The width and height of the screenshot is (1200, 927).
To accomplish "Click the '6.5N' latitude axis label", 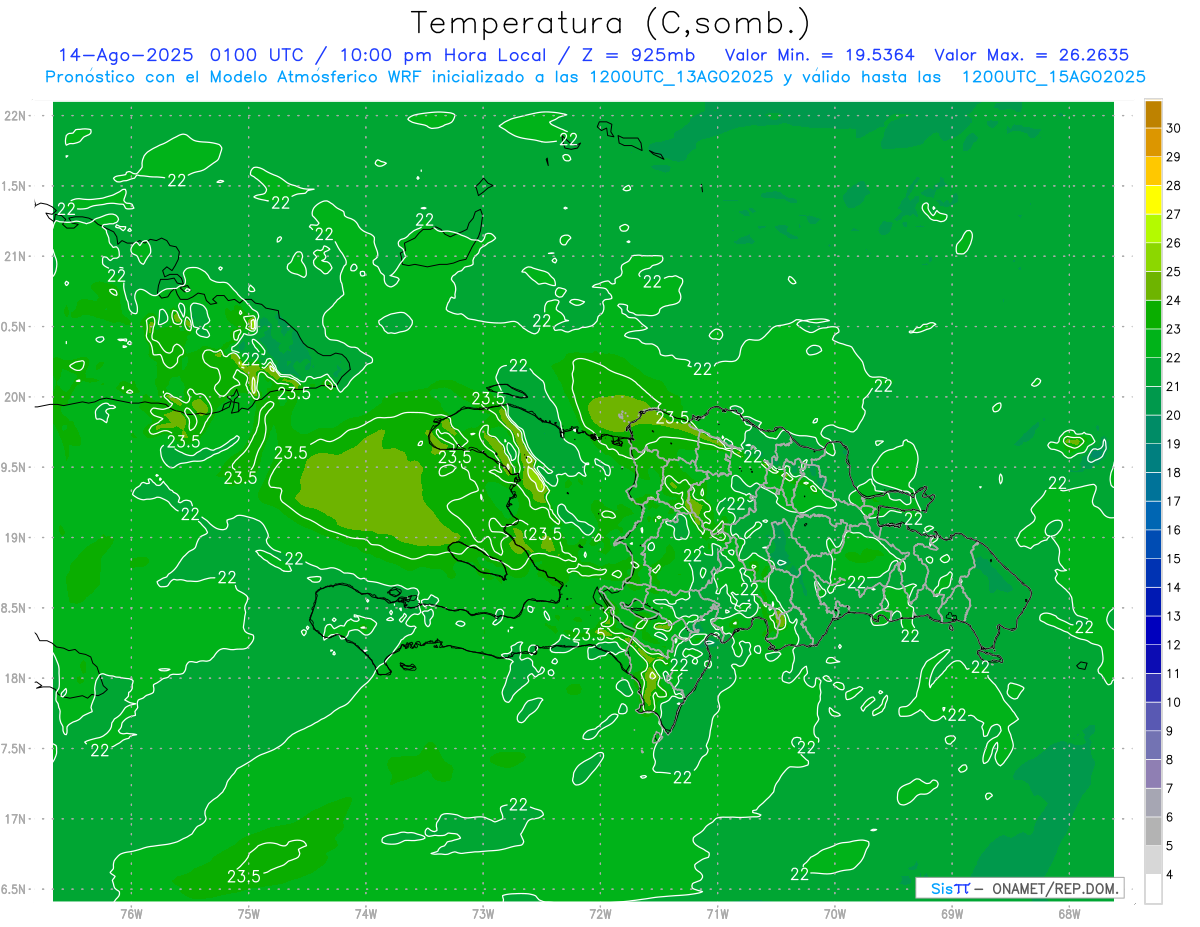I will click(15, 889).
